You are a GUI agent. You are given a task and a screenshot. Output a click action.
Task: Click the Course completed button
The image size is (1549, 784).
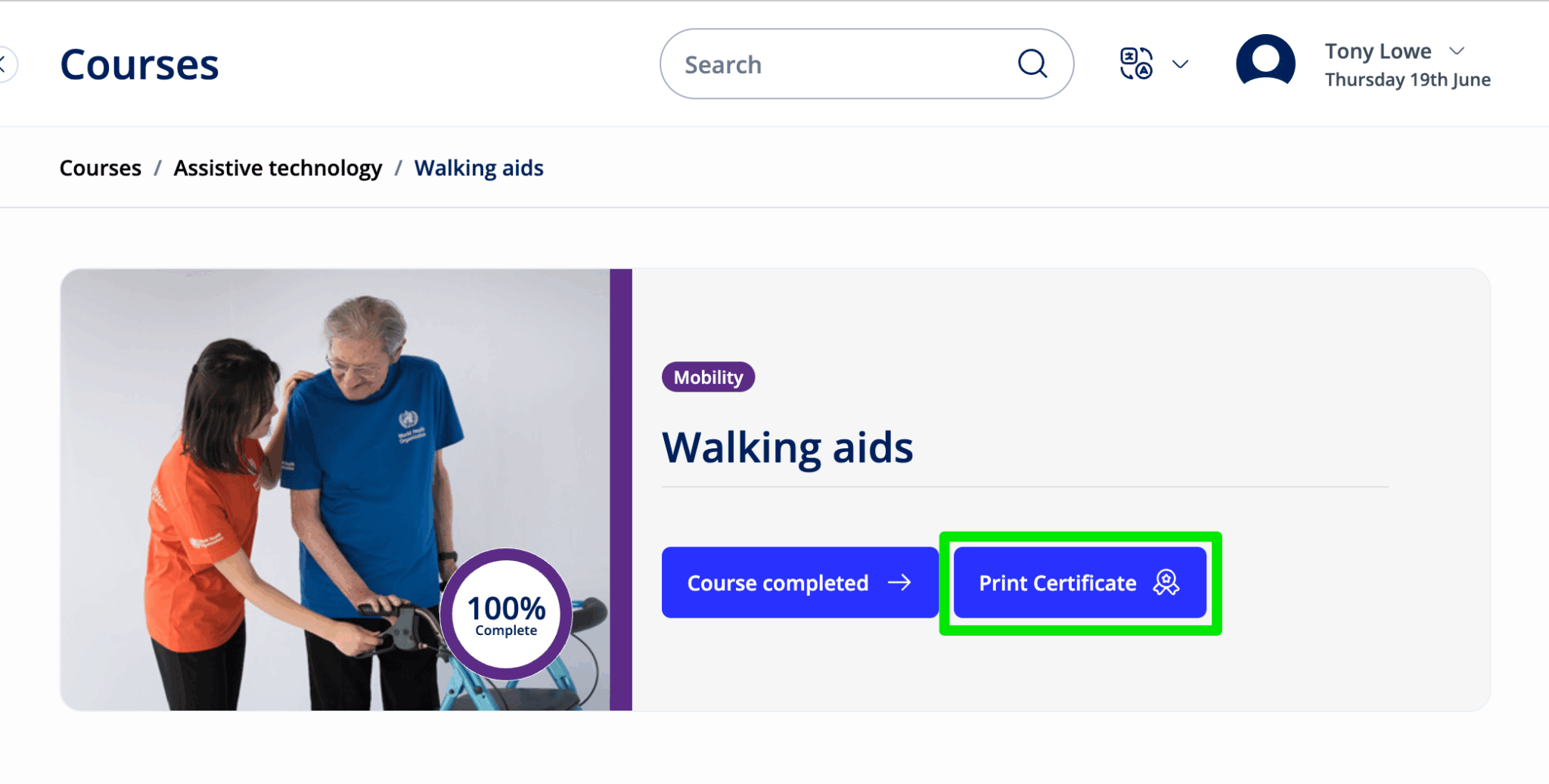click(798, 582)
